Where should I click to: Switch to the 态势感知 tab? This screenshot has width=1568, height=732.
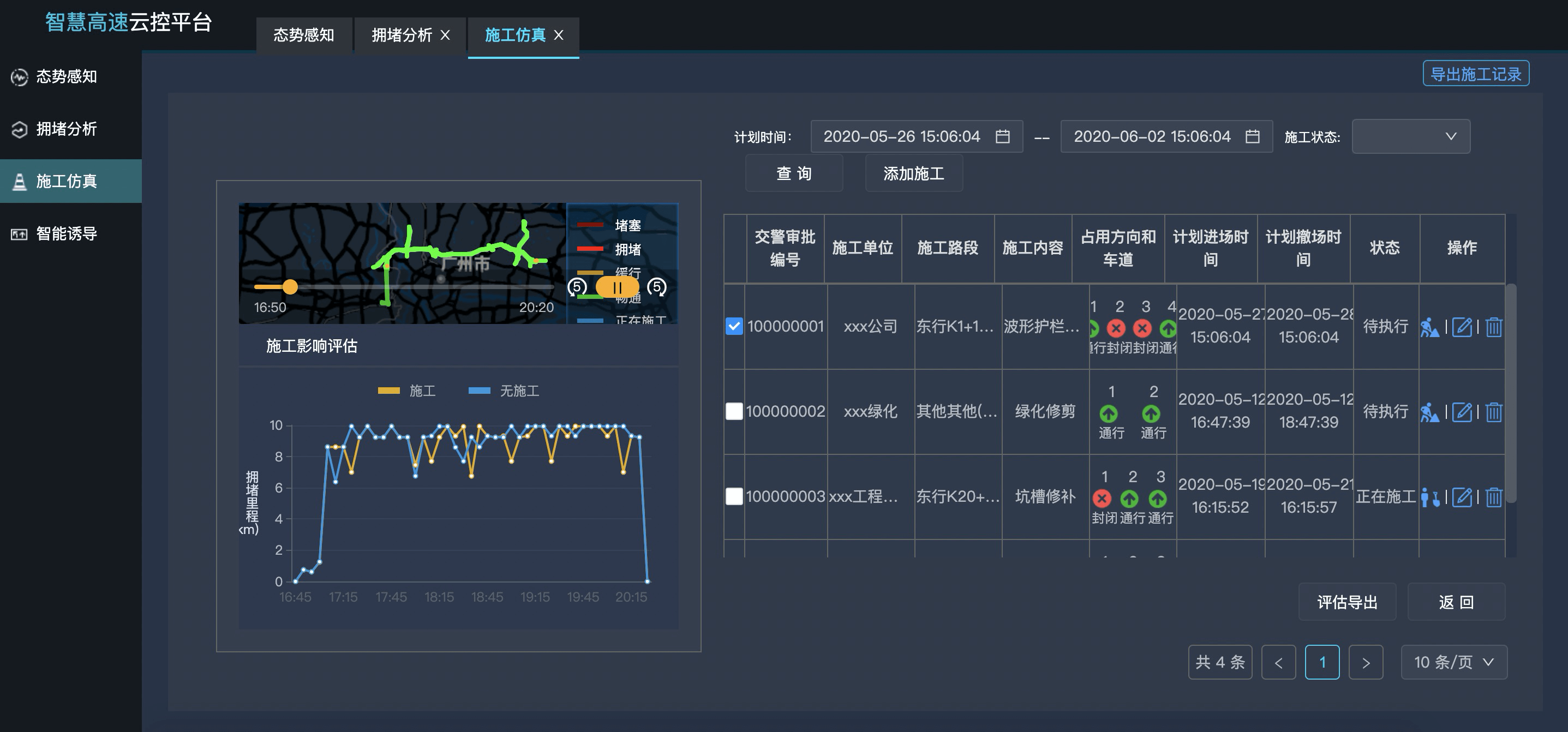pos(304,35)
